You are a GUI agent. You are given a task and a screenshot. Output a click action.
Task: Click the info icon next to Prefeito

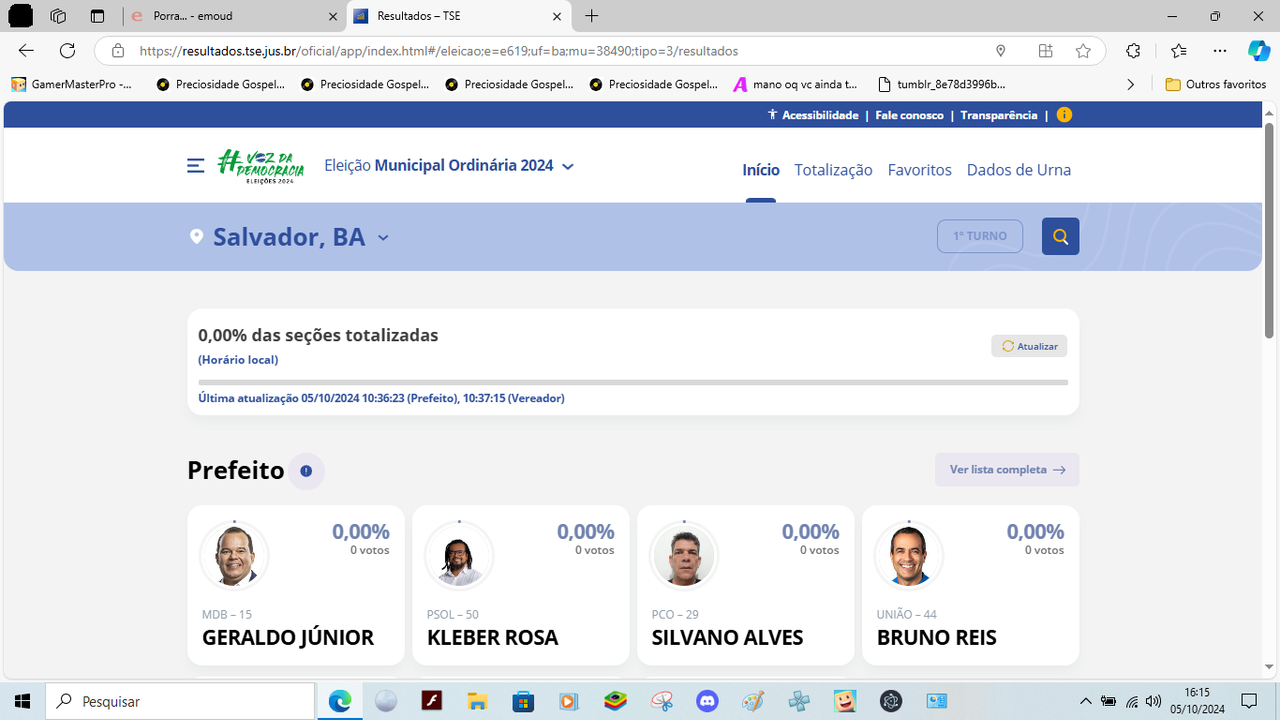[x=306, y=471]
